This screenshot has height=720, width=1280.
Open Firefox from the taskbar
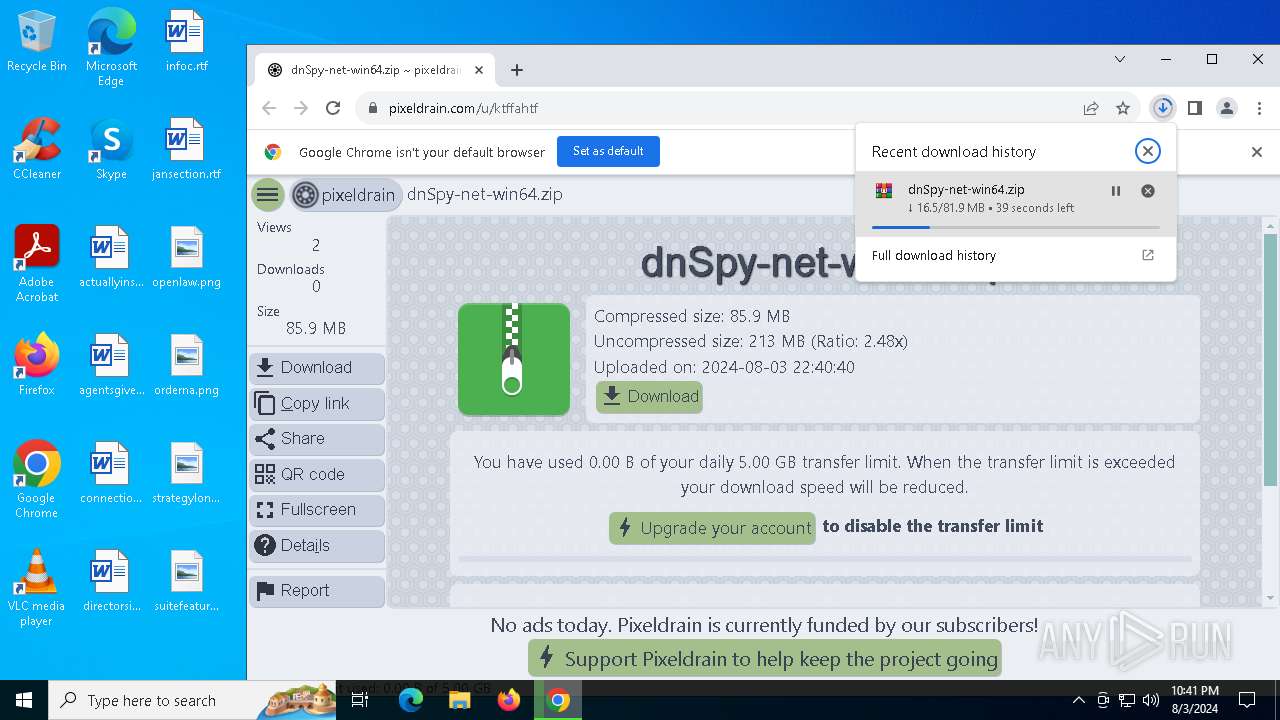coord(509,700)
